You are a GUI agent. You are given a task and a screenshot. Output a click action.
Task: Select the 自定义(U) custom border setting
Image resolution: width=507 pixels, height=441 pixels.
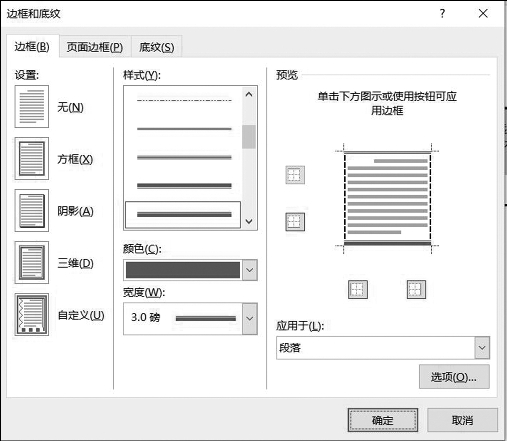click(32, 315)
